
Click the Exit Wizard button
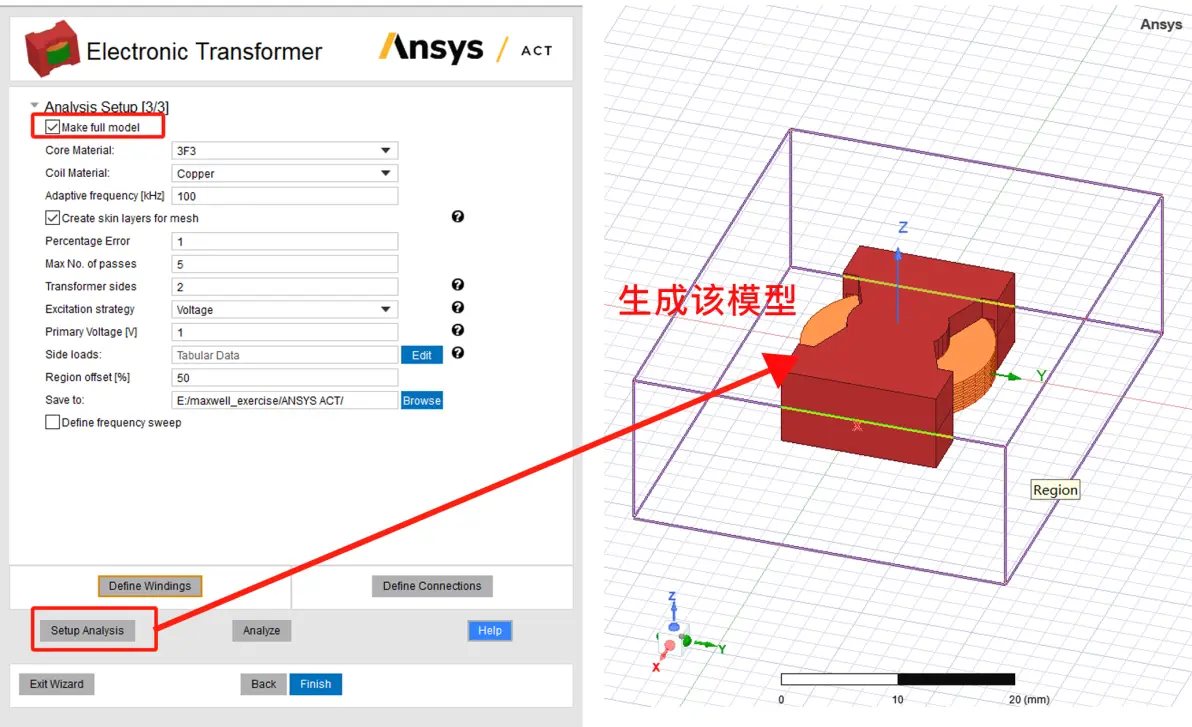click(57, 684)
